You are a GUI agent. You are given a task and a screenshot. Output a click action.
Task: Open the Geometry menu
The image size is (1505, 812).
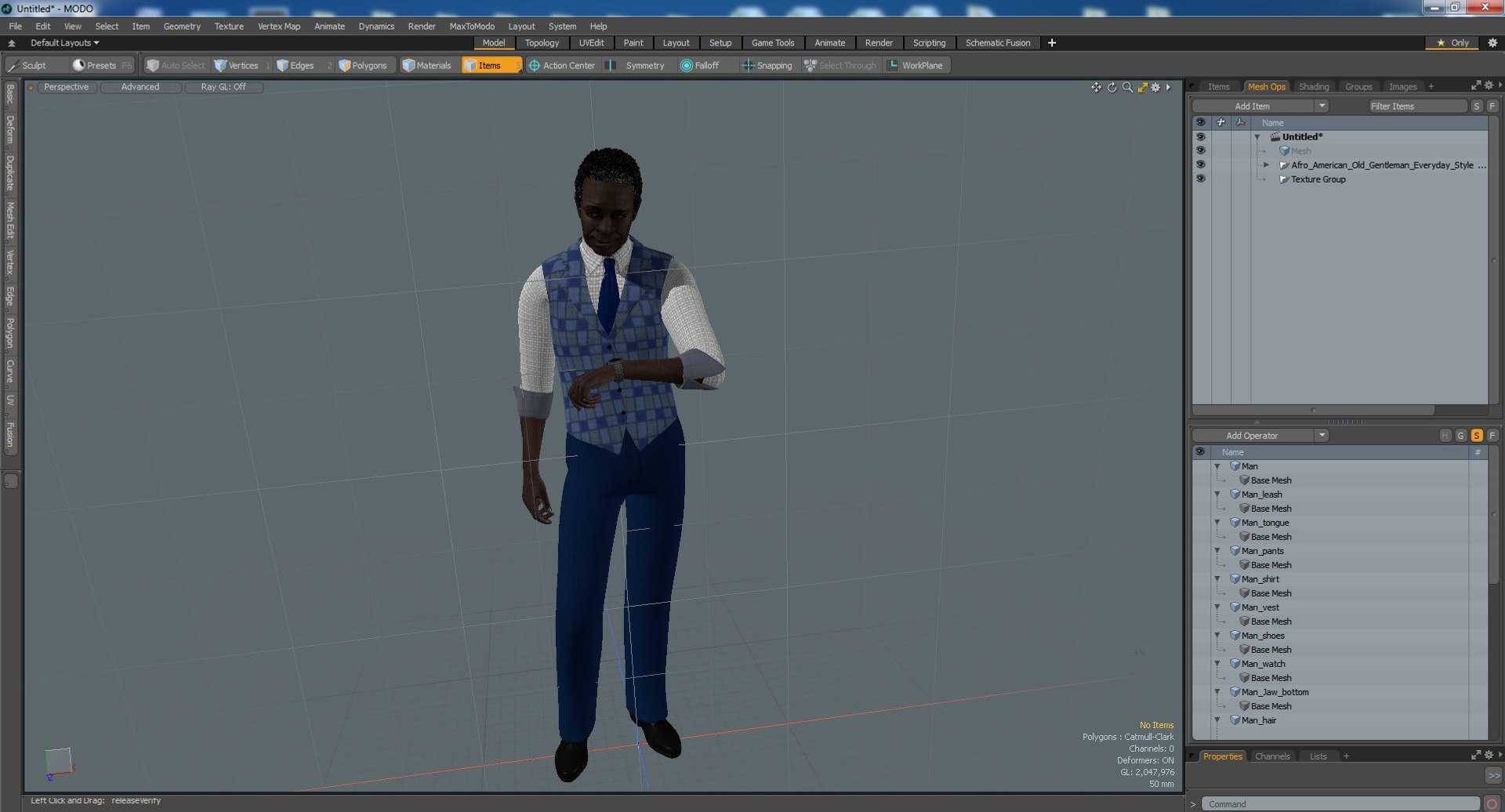(182, 27)
